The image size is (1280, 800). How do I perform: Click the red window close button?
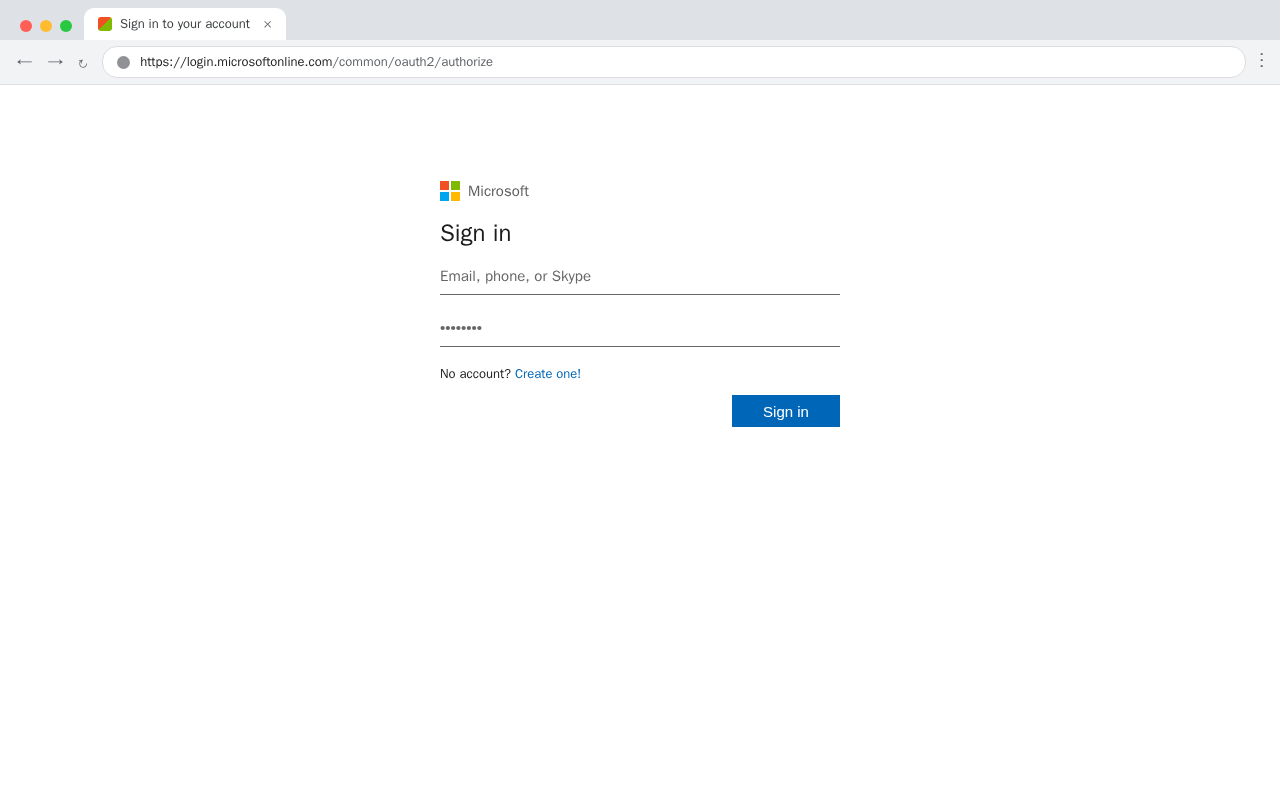(x=26, y=26)
